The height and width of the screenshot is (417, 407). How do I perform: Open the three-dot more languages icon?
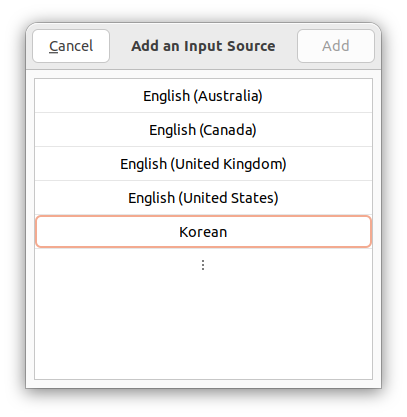pyautogui.click(x=203, y=265)
